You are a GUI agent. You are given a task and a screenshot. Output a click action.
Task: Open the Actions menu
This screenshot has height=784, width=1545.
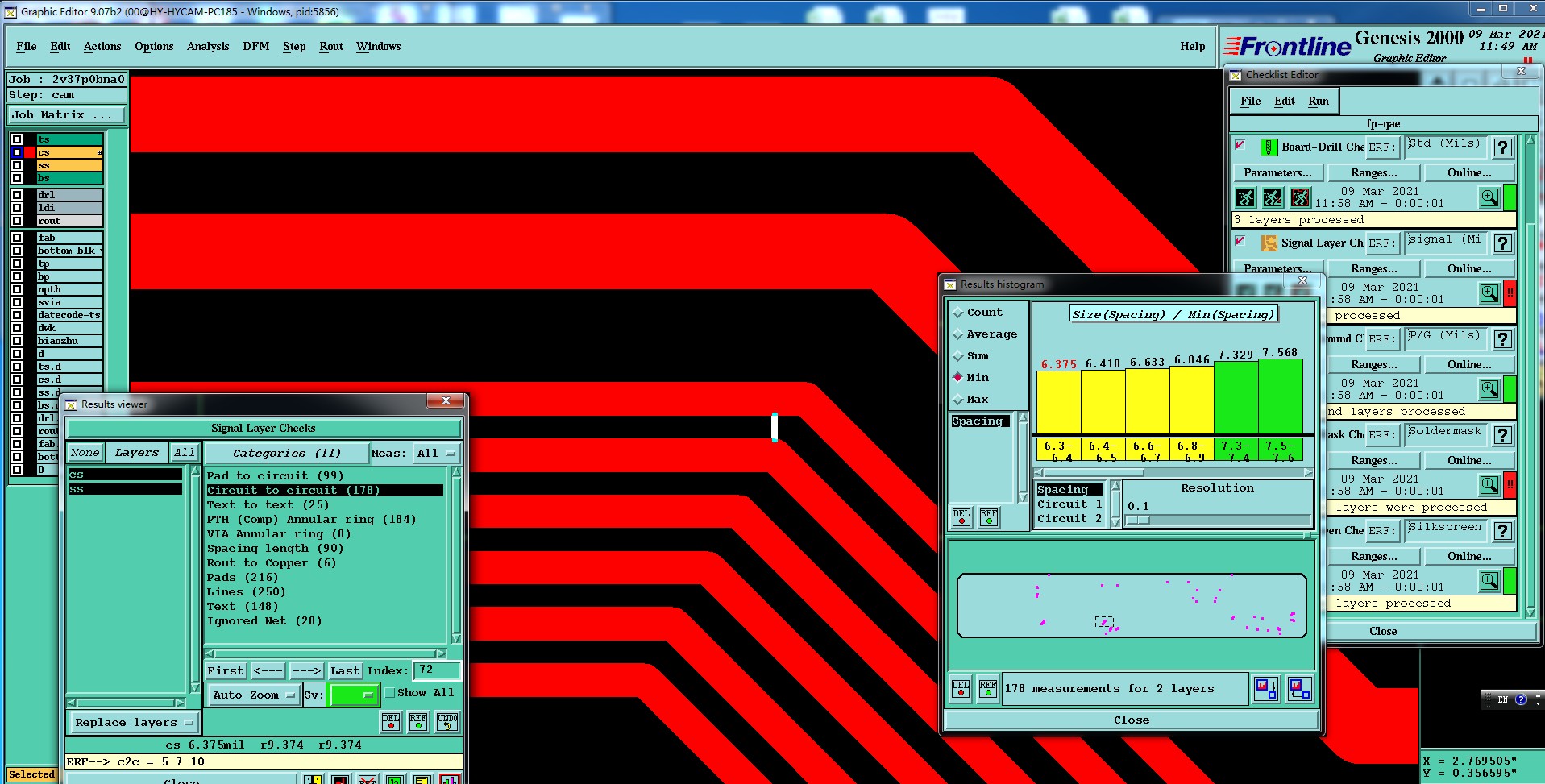[x=102, y=47]
